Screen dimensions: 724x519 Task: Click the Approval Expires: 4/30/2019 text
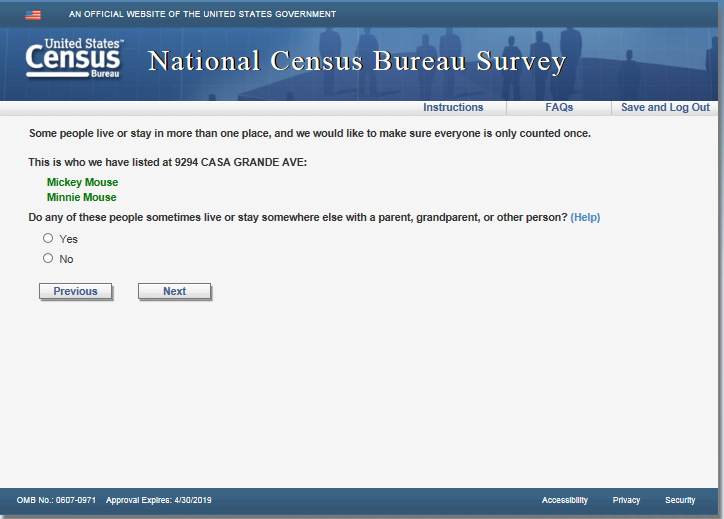[158, 500]
